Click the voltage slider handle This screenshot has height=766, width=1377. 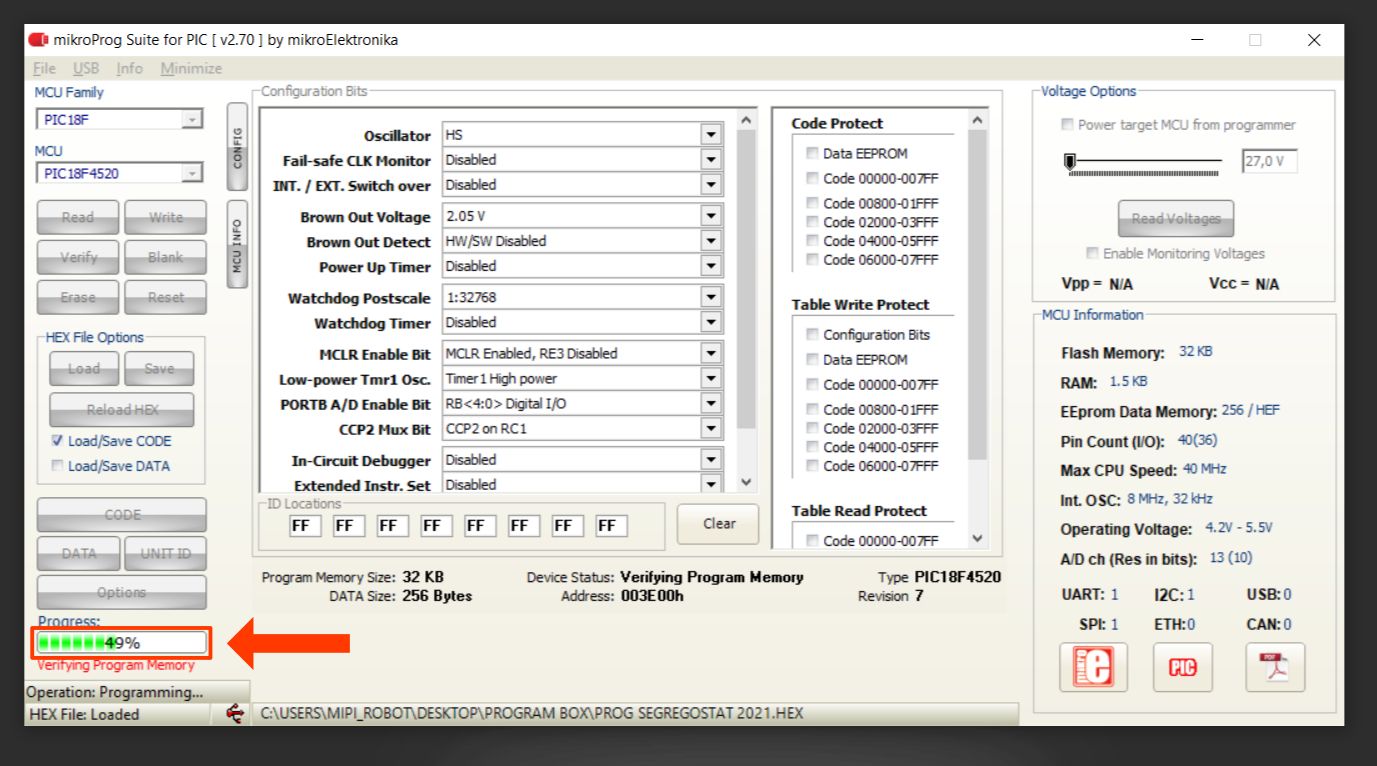tap(1070, 161)
